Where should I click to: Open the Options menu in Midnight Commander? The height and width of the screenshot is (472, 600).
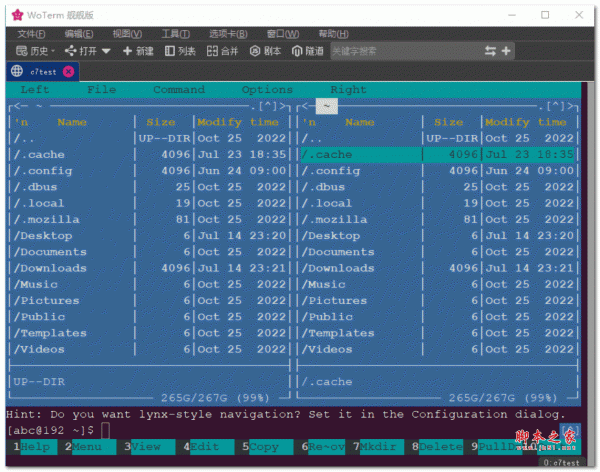tap(267, 90)
